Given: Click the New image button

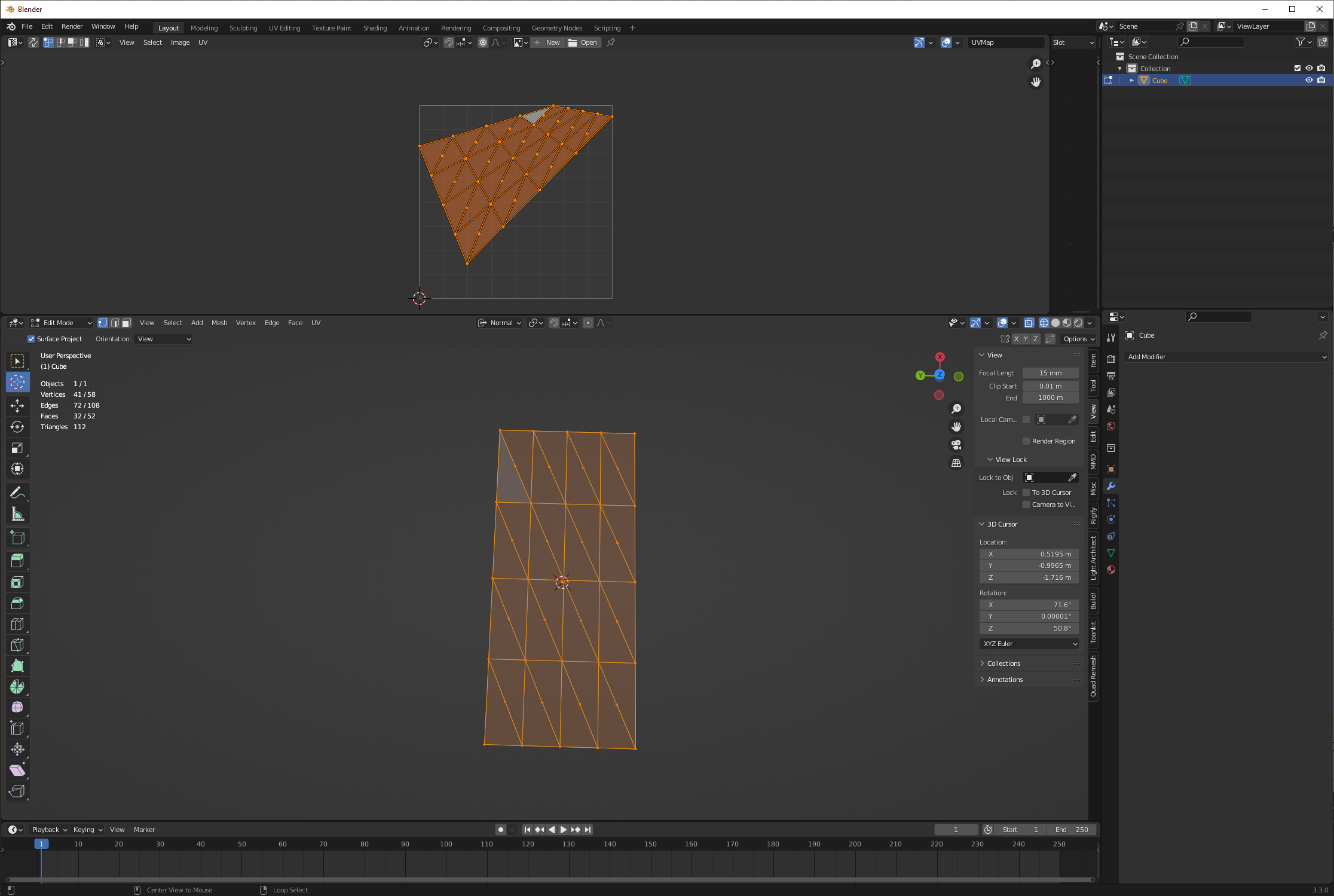Looking at the screenshot, I should click(x=547, y=42).
